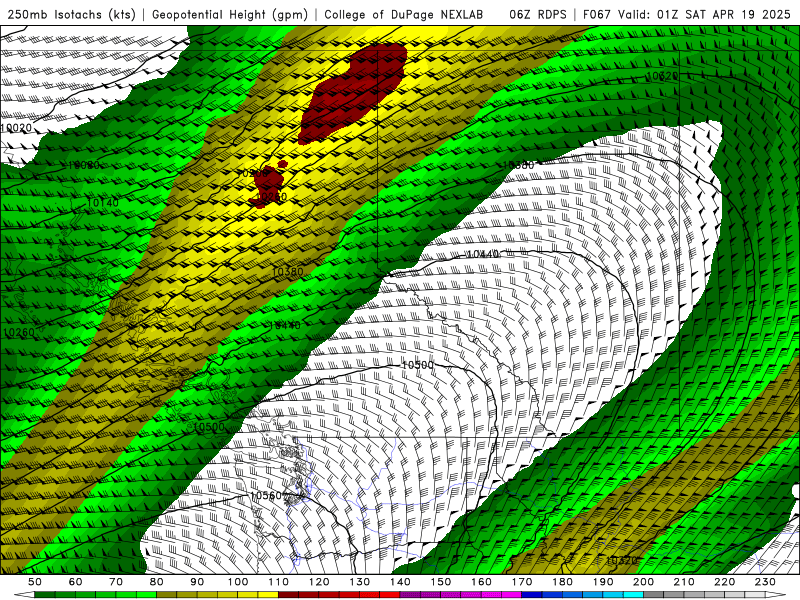Click the 50 value on the color scale
This screenshot has height=600, width=800.
pyautogui.click(x=35, y=582)
